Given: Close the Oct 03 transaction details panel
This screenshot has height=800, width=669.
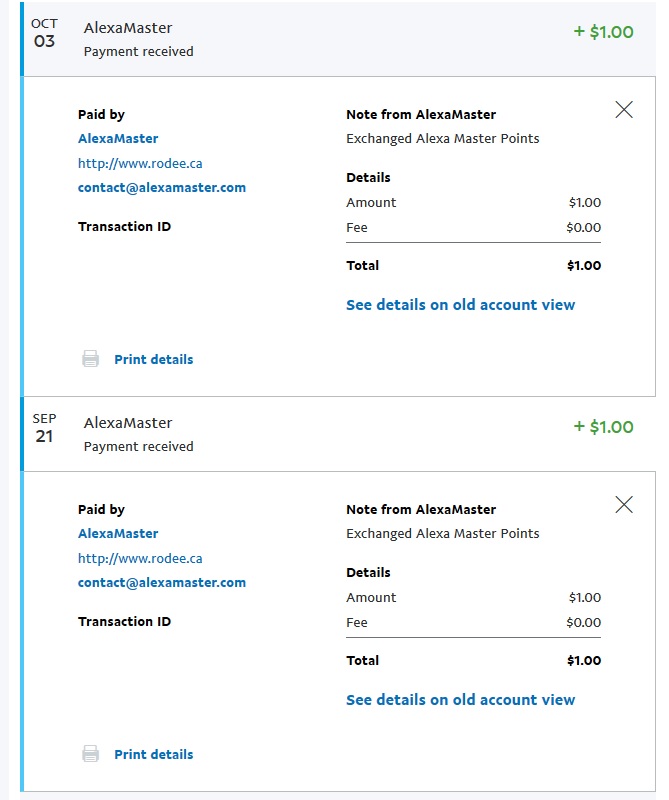Looking at the screenshot, I should point(624,110).
